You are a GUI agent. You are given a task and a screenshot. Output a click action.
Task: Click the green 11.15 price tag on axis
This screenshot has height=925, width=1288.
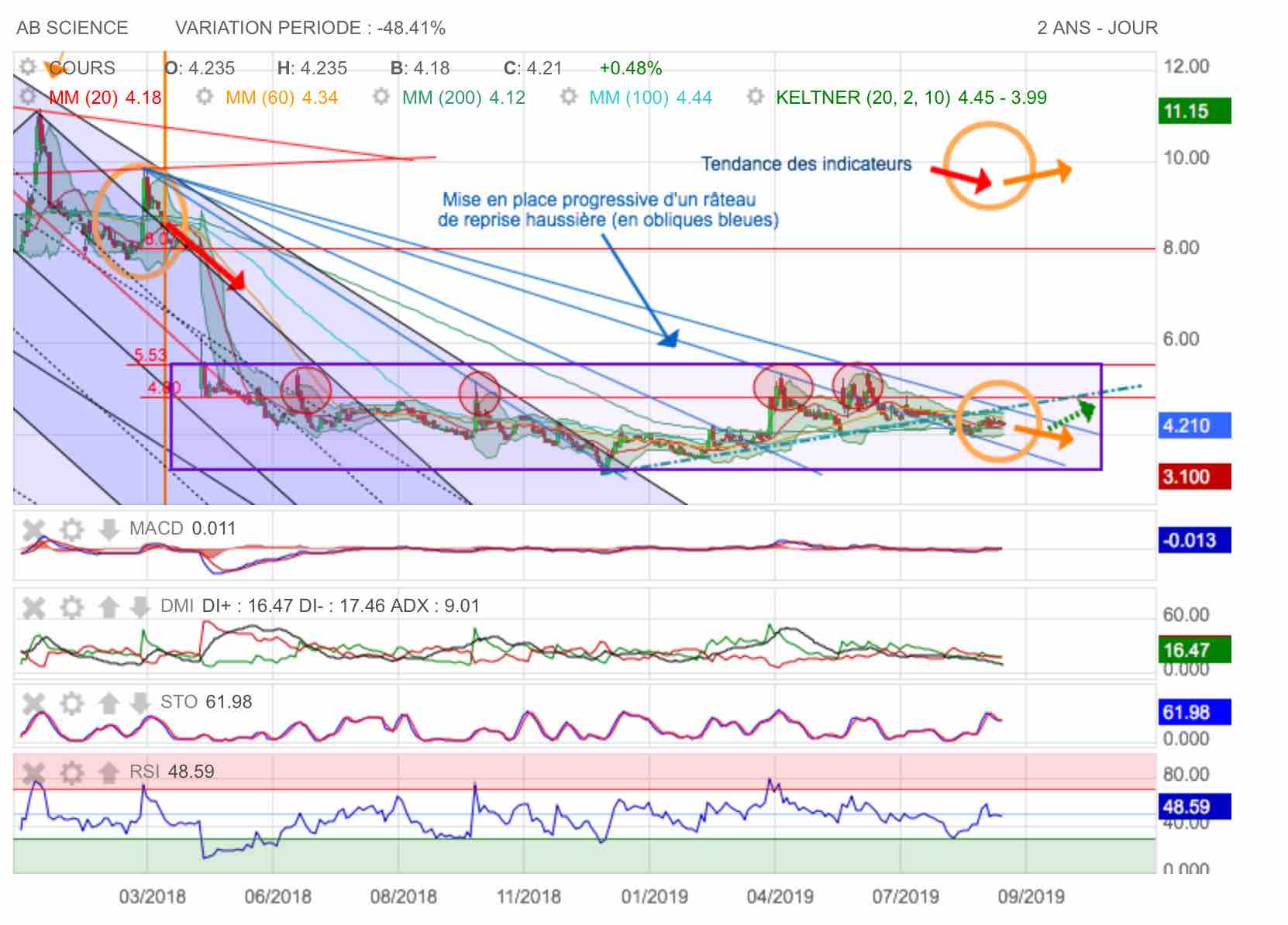pos(1194,112)
